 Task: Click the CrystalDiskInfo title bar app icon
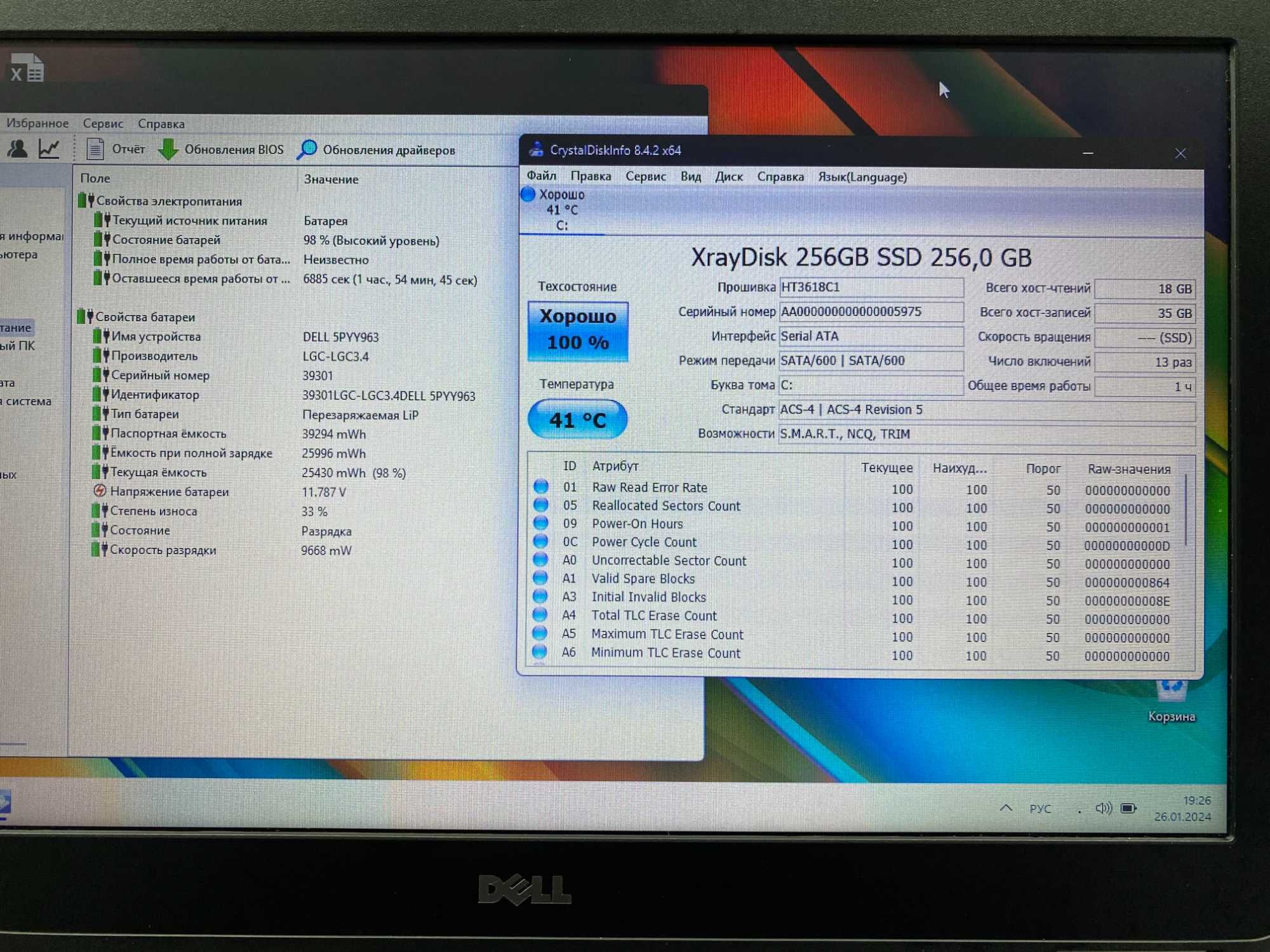point(537,150)
